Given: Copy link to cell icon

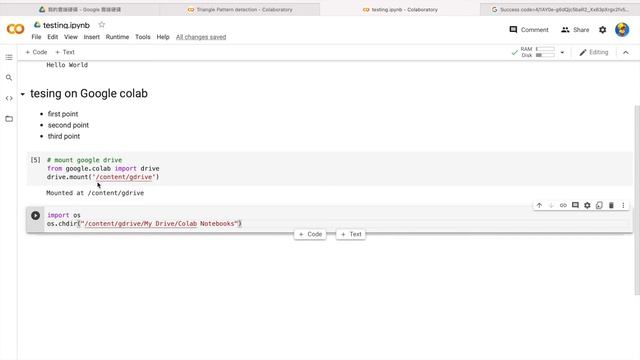Looking at the screenshot, I should [563, 205].
